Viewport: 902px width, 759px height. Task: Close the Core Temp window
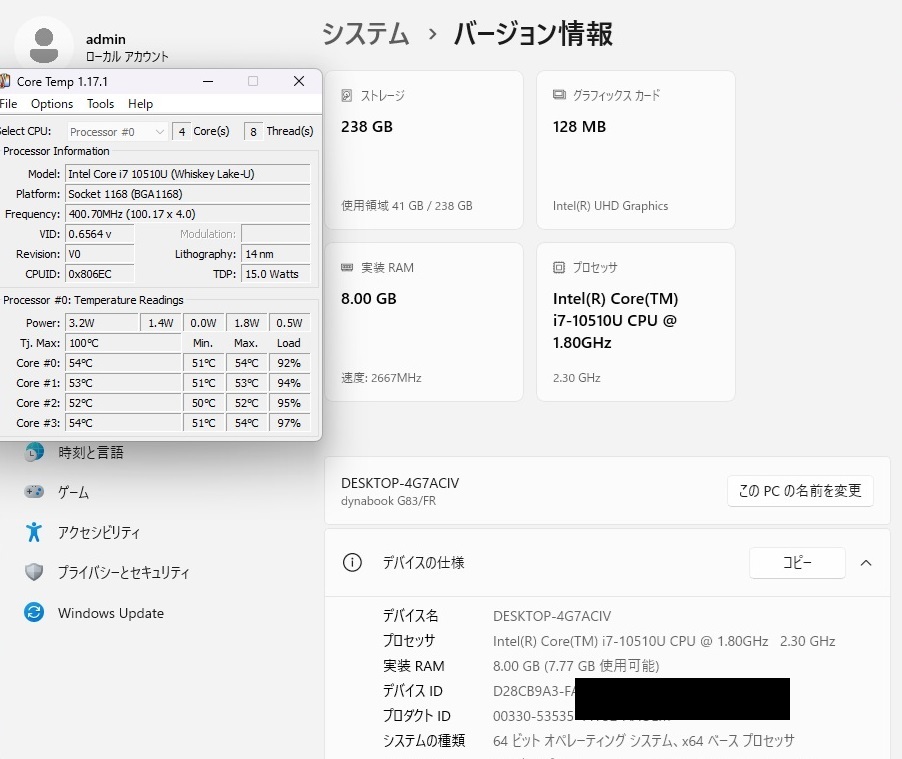[x=299, y=81]
